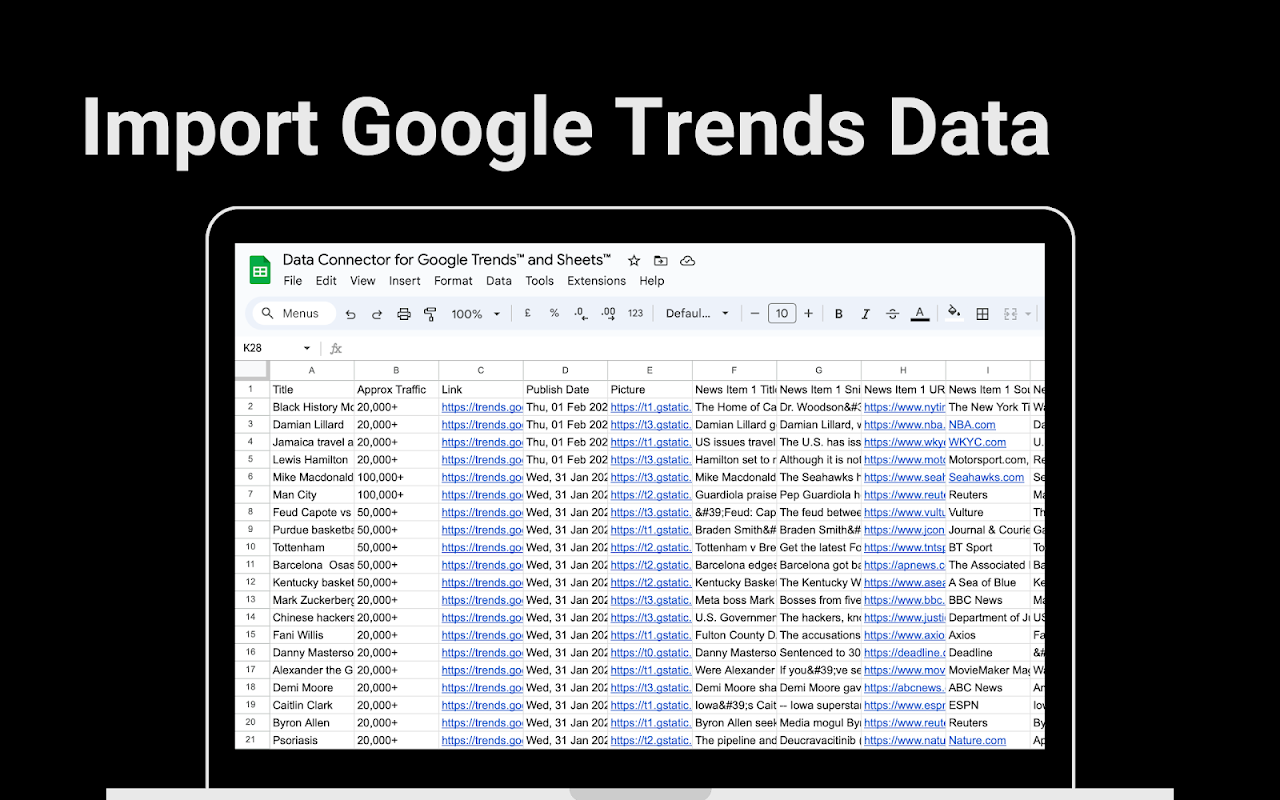This screenshot has width=1280, height=800.
Task: Select the 'Psoriasis' title cell
Action: [x=312, y=740]
